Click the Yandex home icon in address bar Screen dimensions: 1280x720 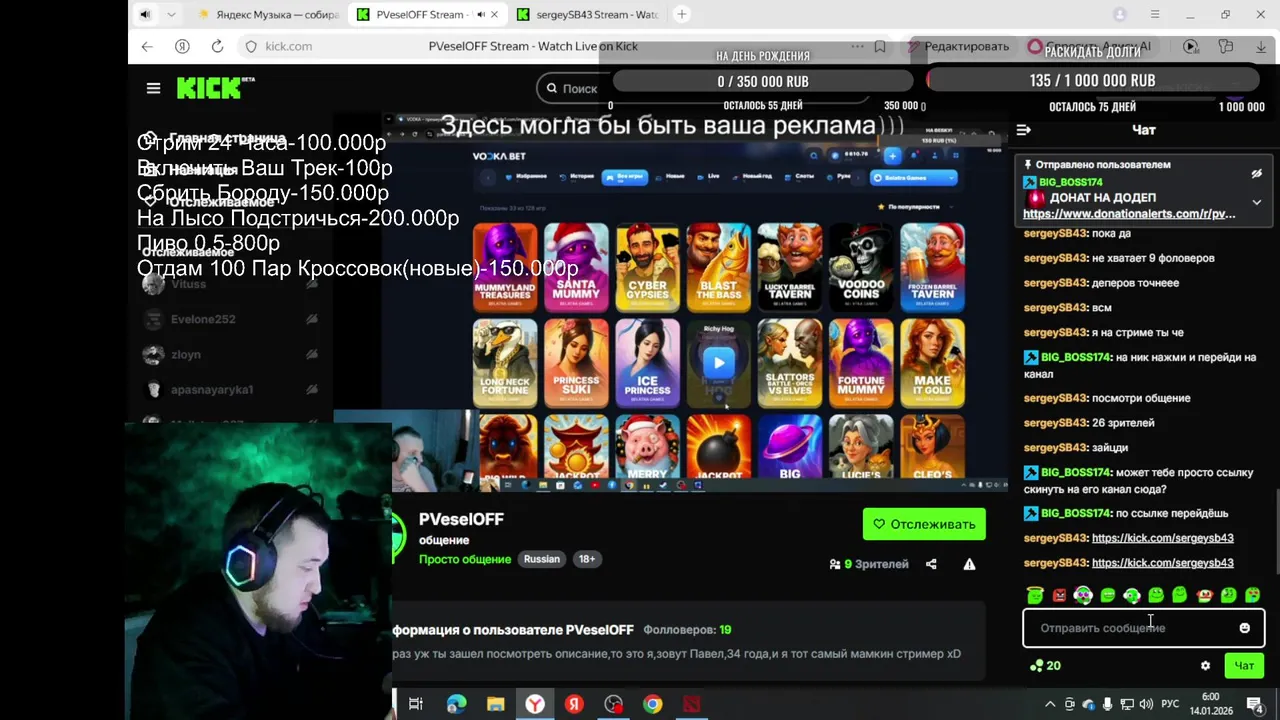(182, 46)
